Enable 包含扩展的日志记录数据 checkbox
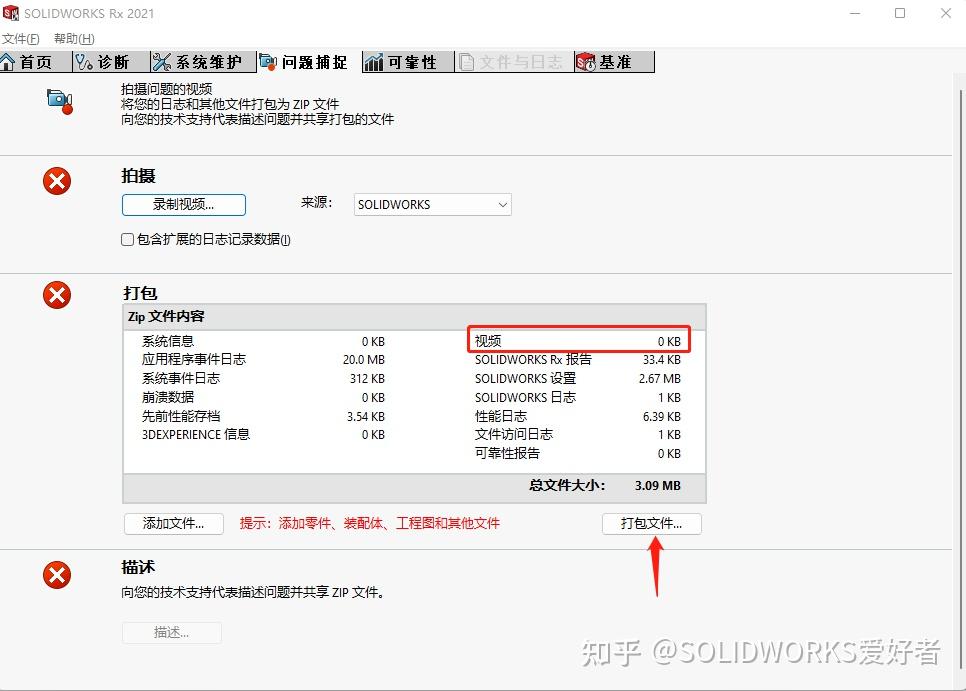Viewport: 966px width, 691px height. point(128,240)
